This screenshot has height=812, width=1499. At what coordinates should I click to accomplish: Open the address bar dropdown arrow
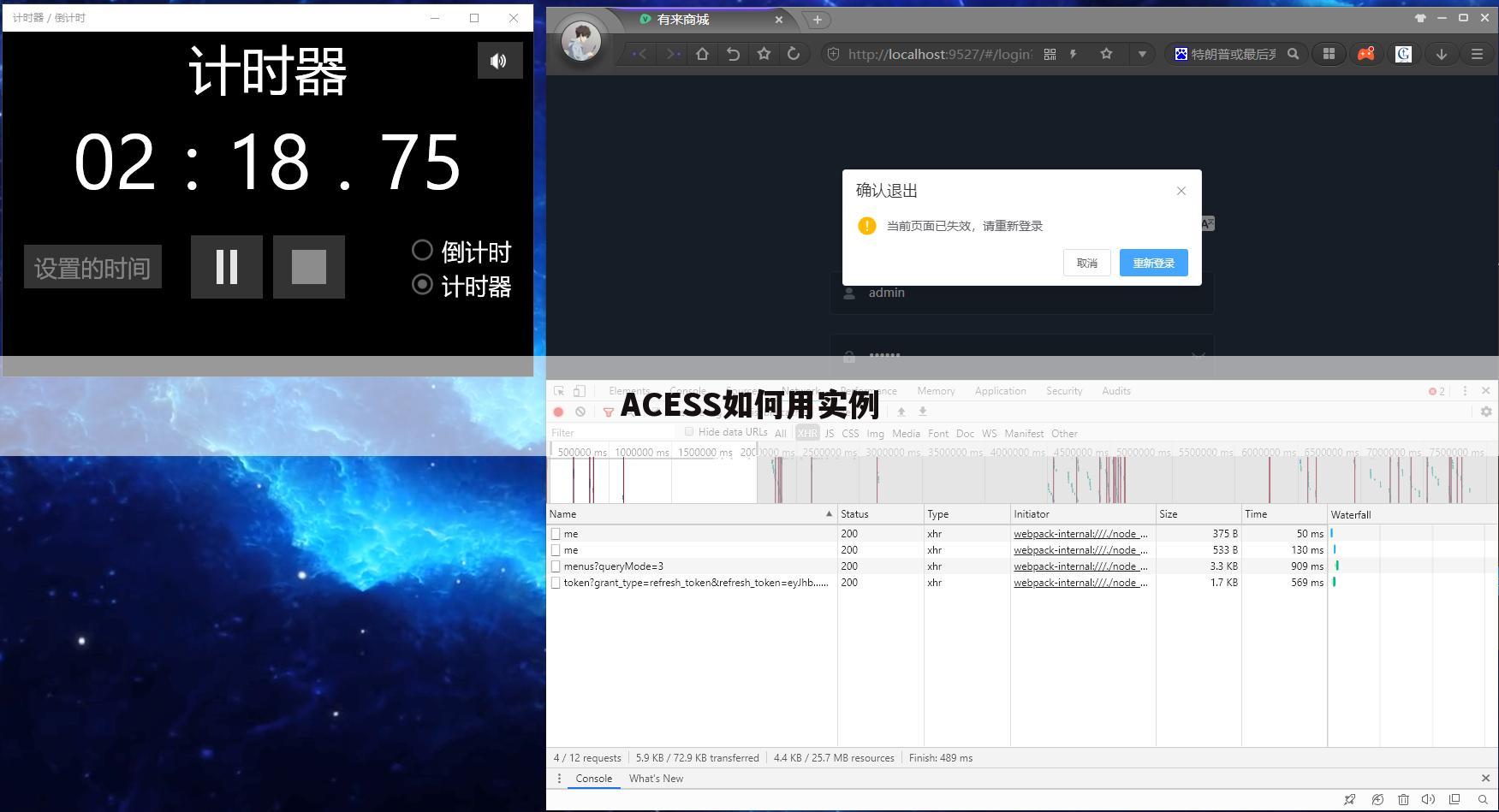click(x=1143, y=53)
